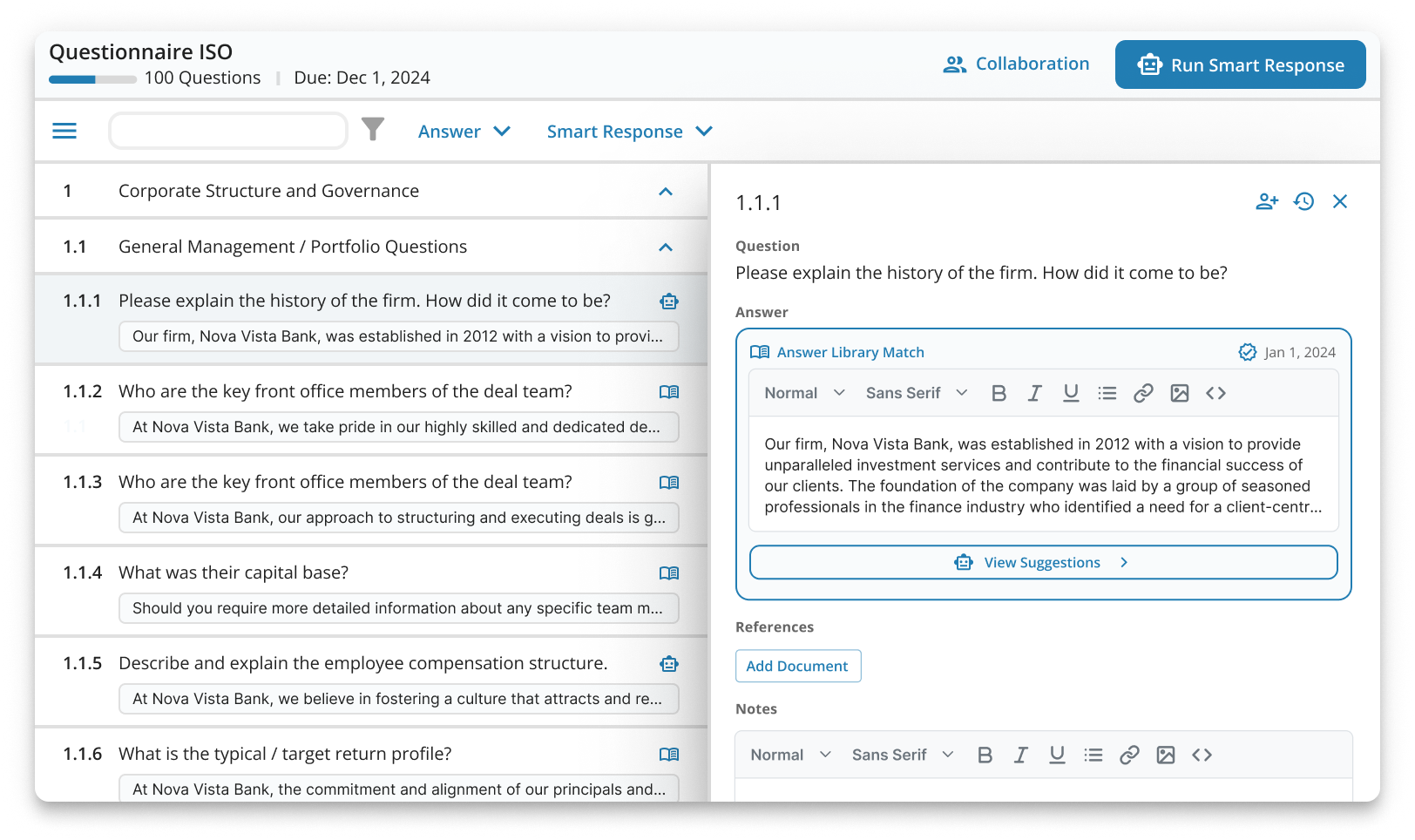Image resolution: width=1415 pixels, height=840 pixels.
Task: Click answer preview 'we believe in fostering a culture'
Action: (x=398, y=699)
